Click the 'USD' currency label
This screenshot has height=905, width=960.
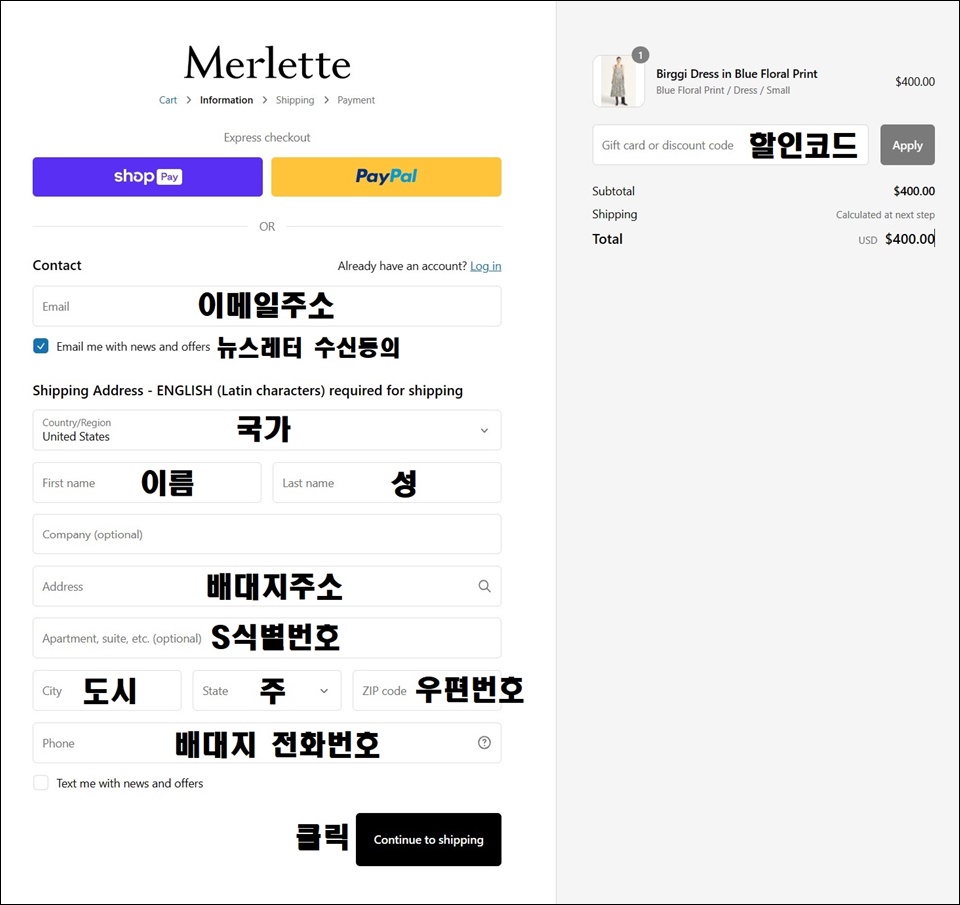[868, 241]
